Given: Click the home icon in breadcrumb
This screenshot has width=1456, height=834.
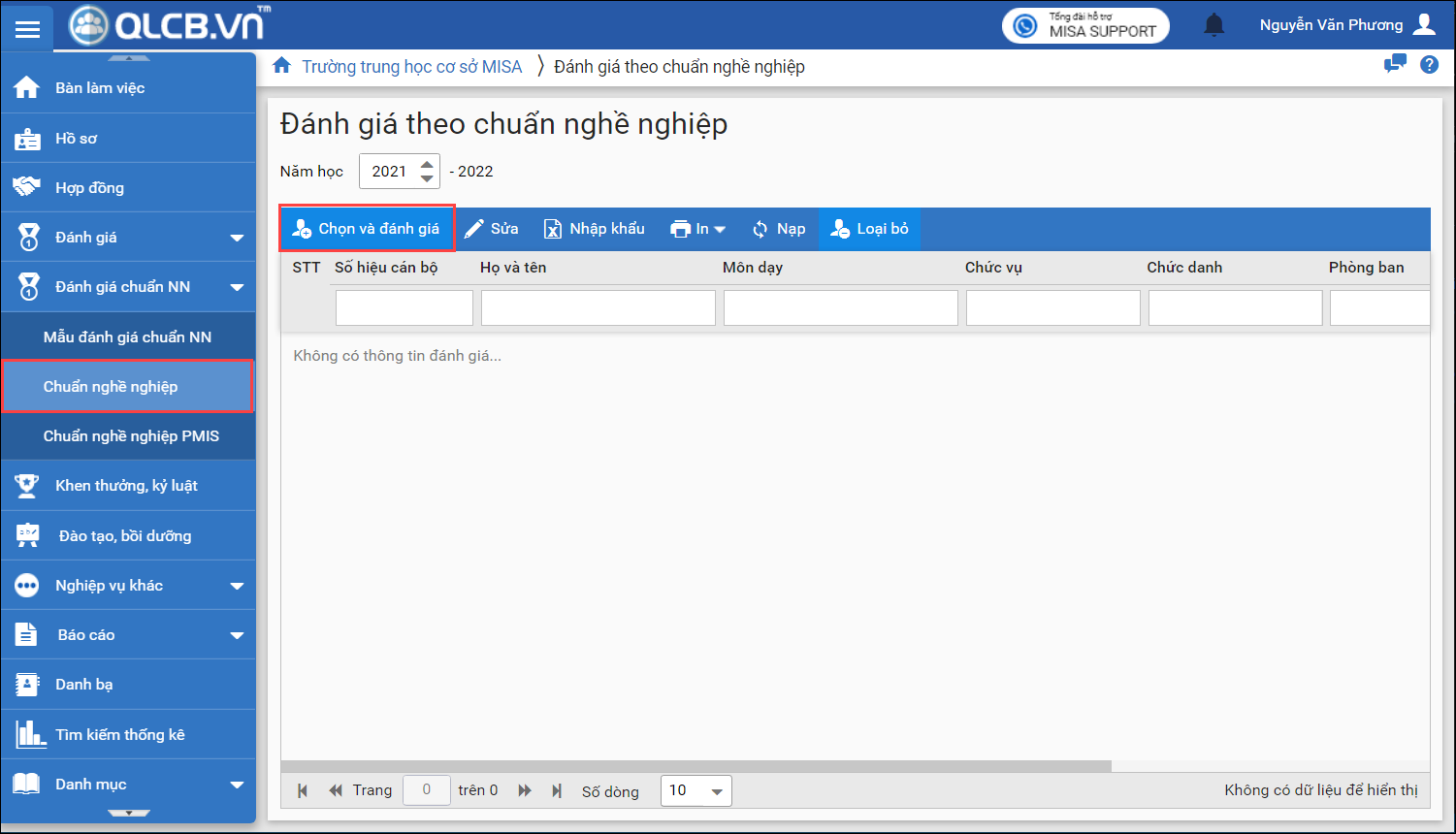Looking at the screenshot, I should pyautogui.click(x=282, y=66).
